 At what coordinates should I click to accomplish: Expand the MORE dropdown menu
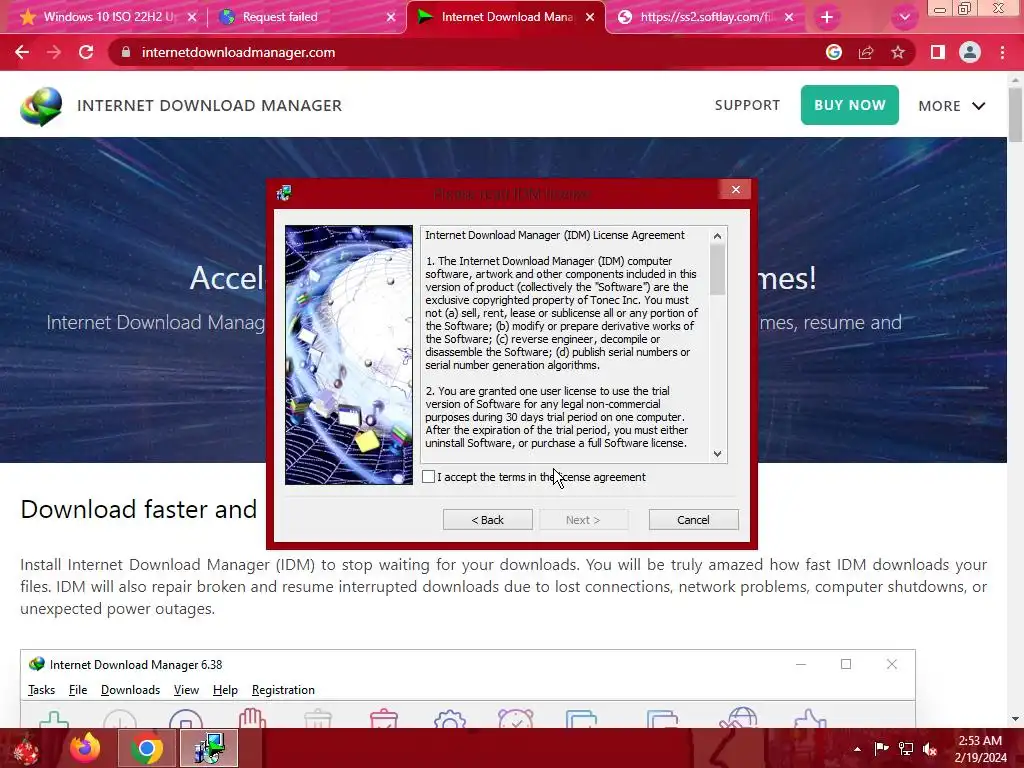[952, 106]
